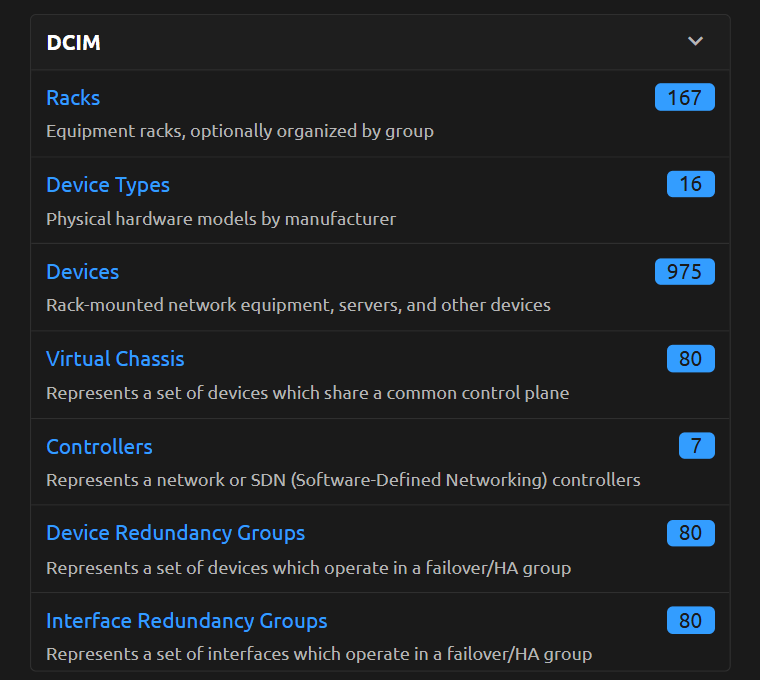Click the Racks description text
Screen dimensions: 760x680
click(240, 131)
